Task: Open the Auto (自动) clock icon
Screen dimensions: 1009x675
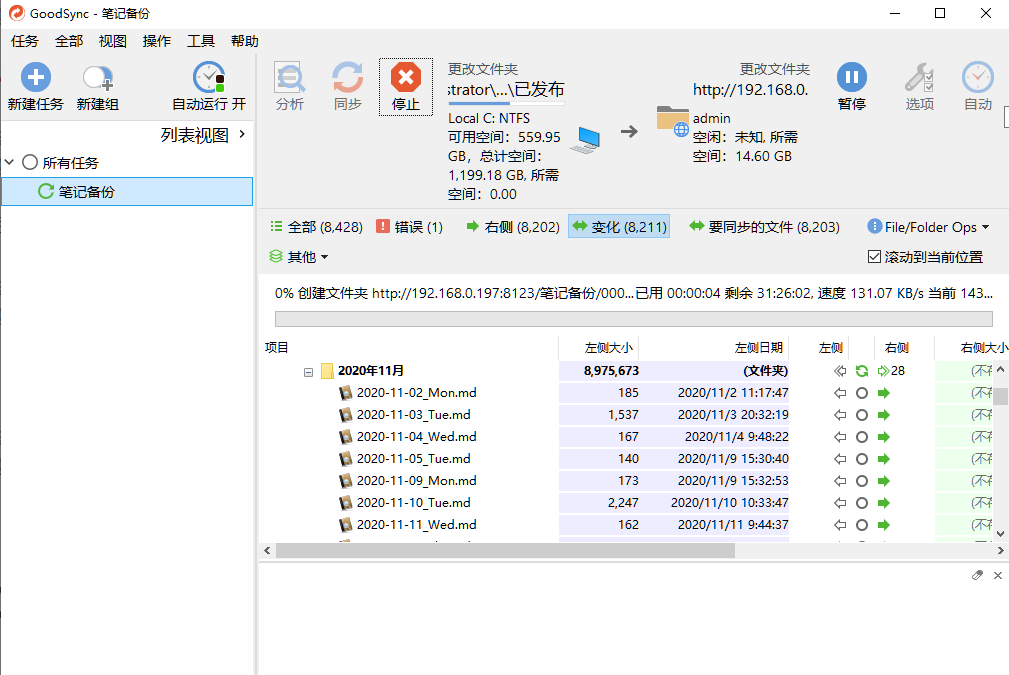Action: pos(977,78)
